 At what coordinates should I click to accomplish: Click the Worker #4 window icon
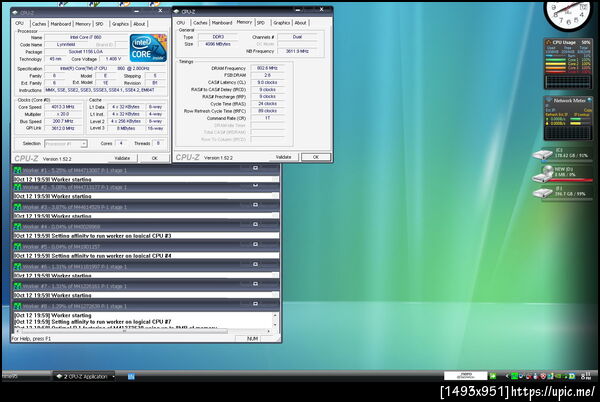click(x=17, y=227)
